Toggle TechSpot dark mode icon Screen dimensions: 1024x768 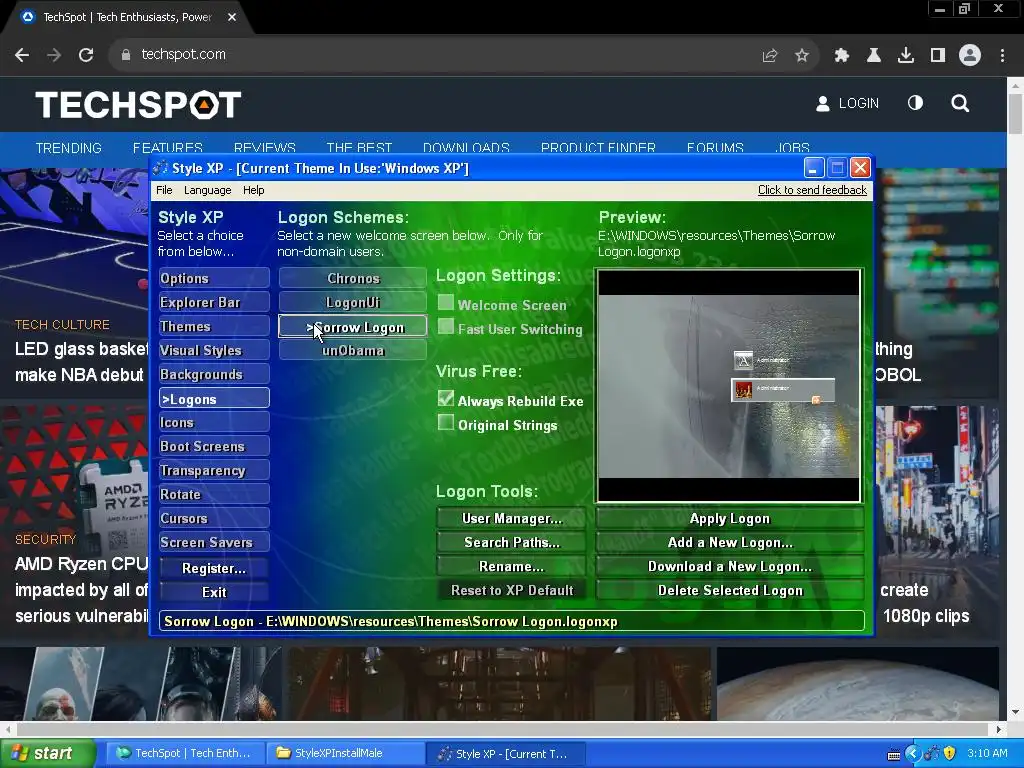click(916, 103)
